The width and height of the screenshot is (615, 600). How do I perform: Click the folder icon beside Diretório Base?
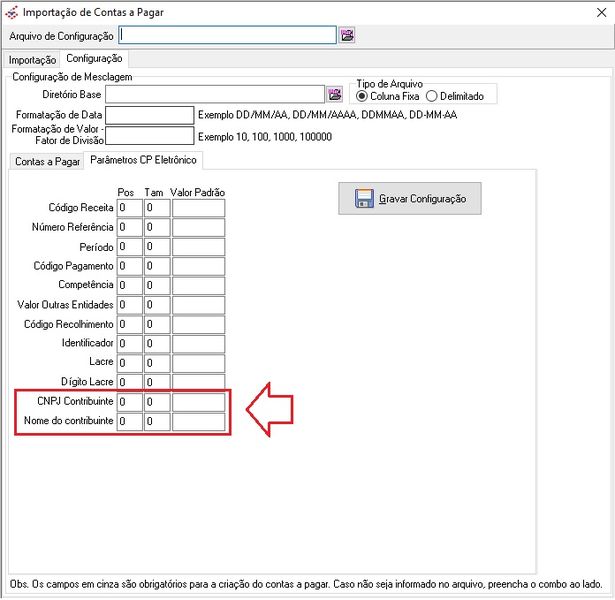coord(335,95)
